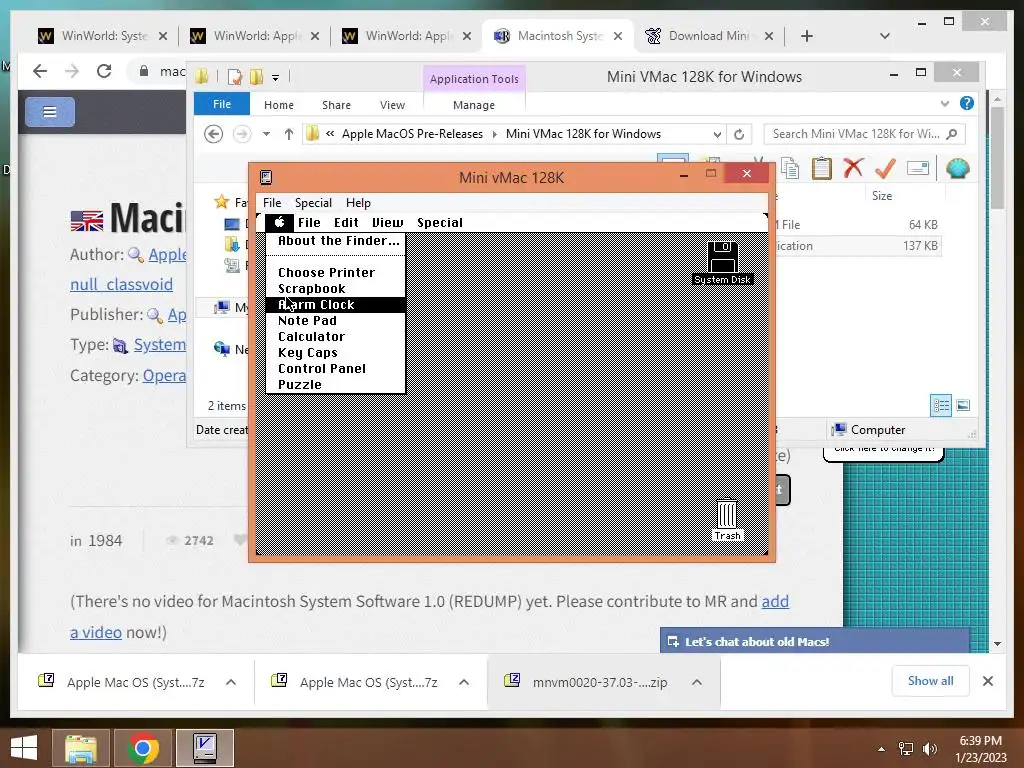Open options for second Apple Mac OS download
Image resolution: width=1024 pixels, height=768 pixels.
[x=464, y=682]
